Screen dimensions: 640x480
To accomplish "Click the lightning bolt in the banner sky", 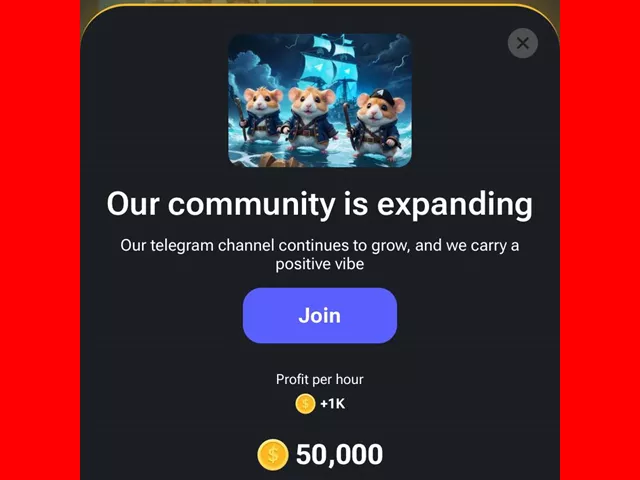I will [x=400, y=59].
